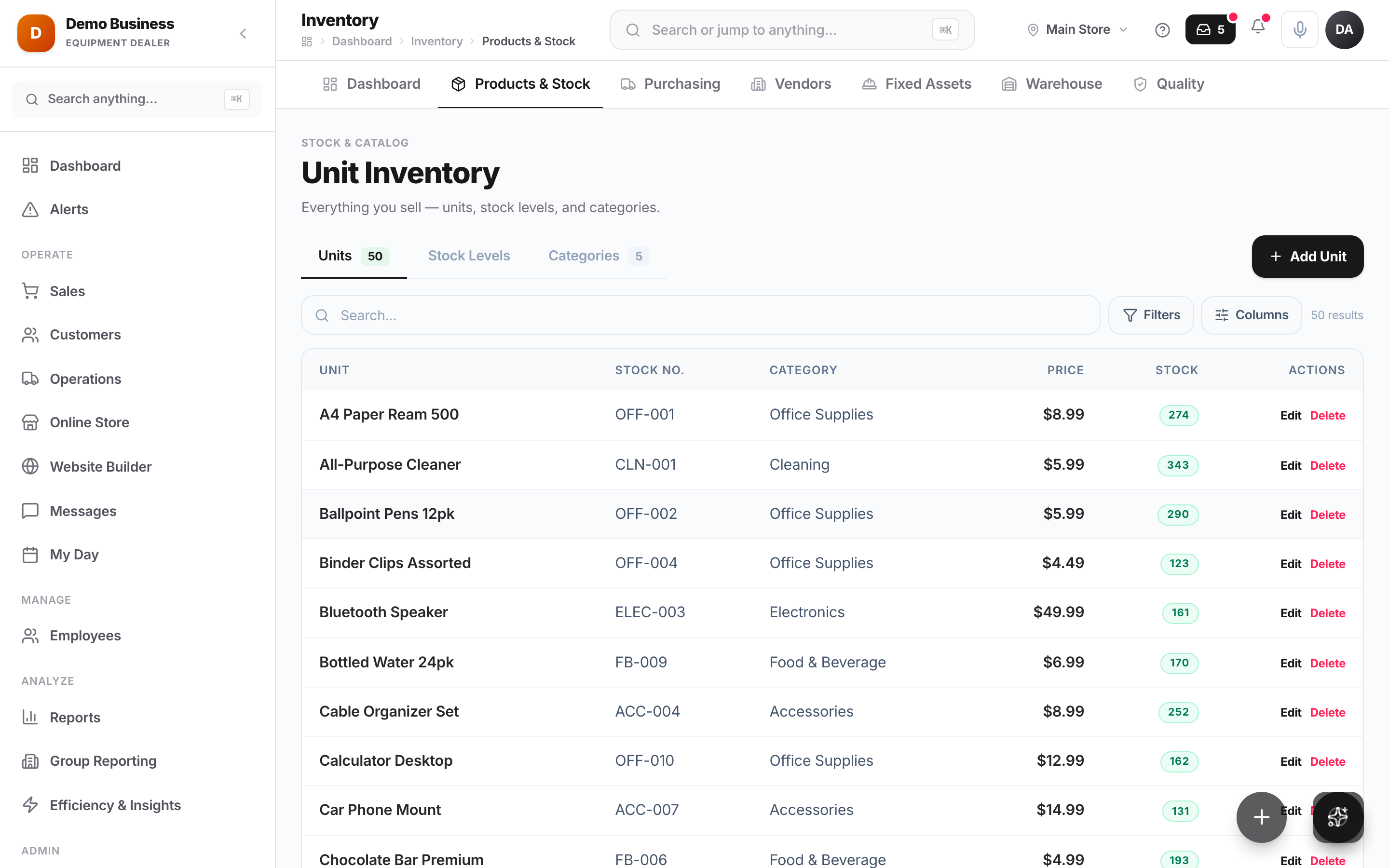Select the Products & Stock tab

pos(520,84)
